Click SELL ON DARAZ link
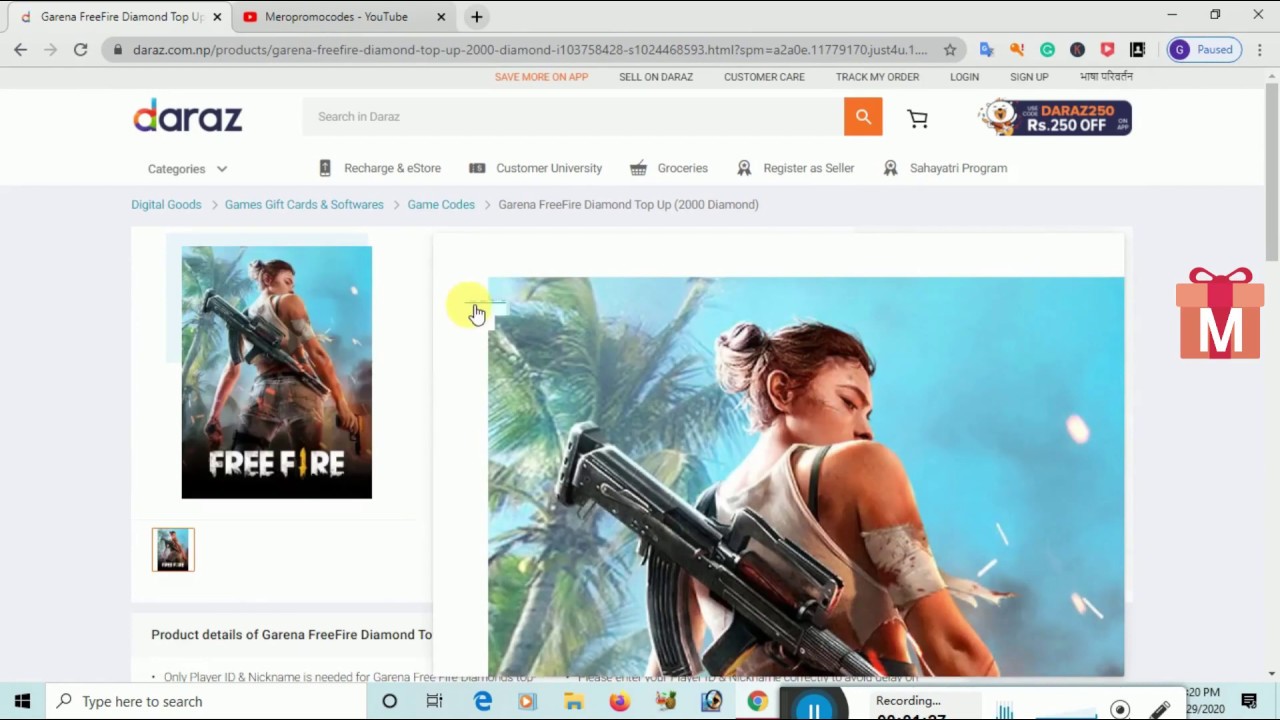Image resolution: width=1280 pixels, height=720 pixels. tap(656, 77)
